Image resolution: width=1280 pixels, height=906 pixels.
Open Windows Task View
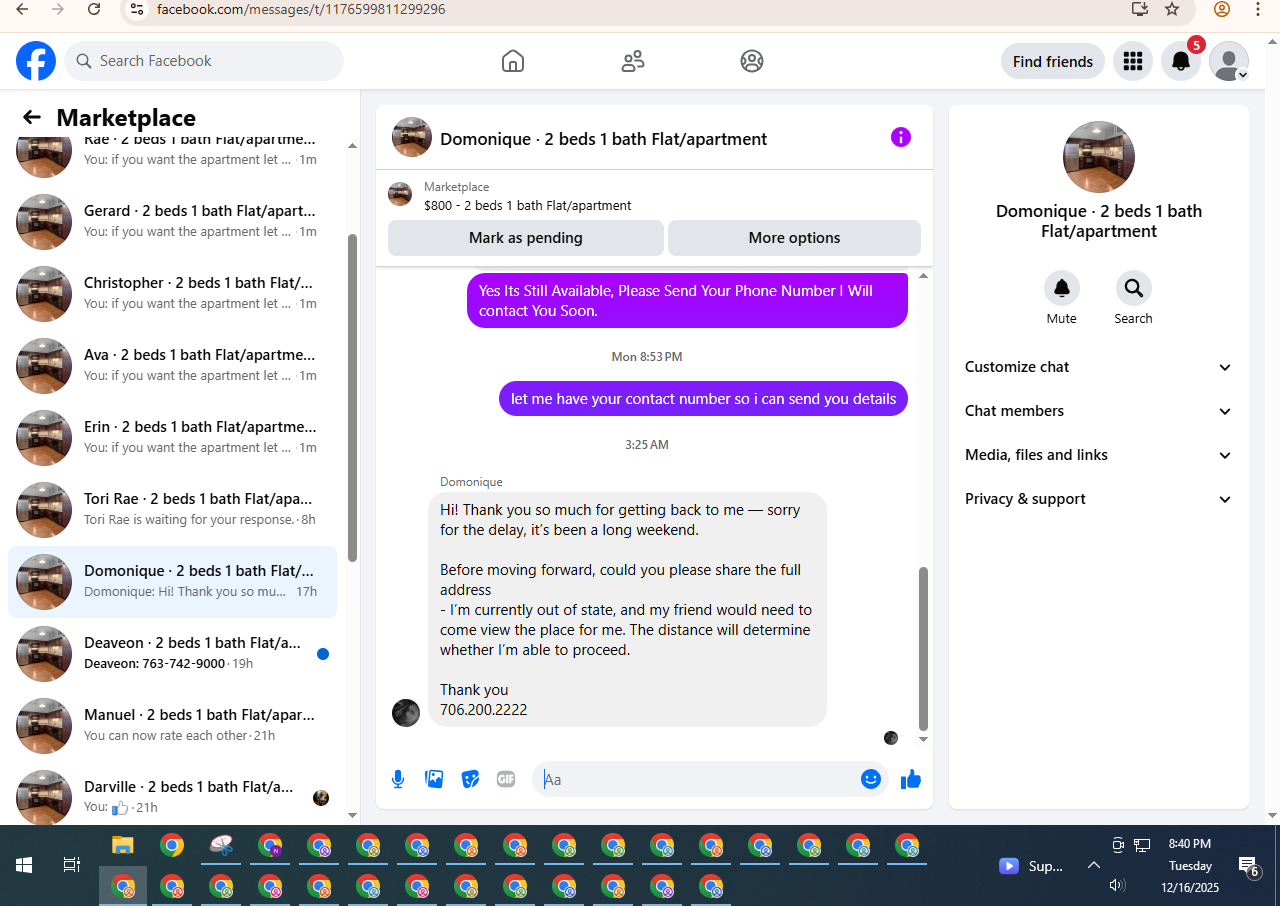[72, 865]
